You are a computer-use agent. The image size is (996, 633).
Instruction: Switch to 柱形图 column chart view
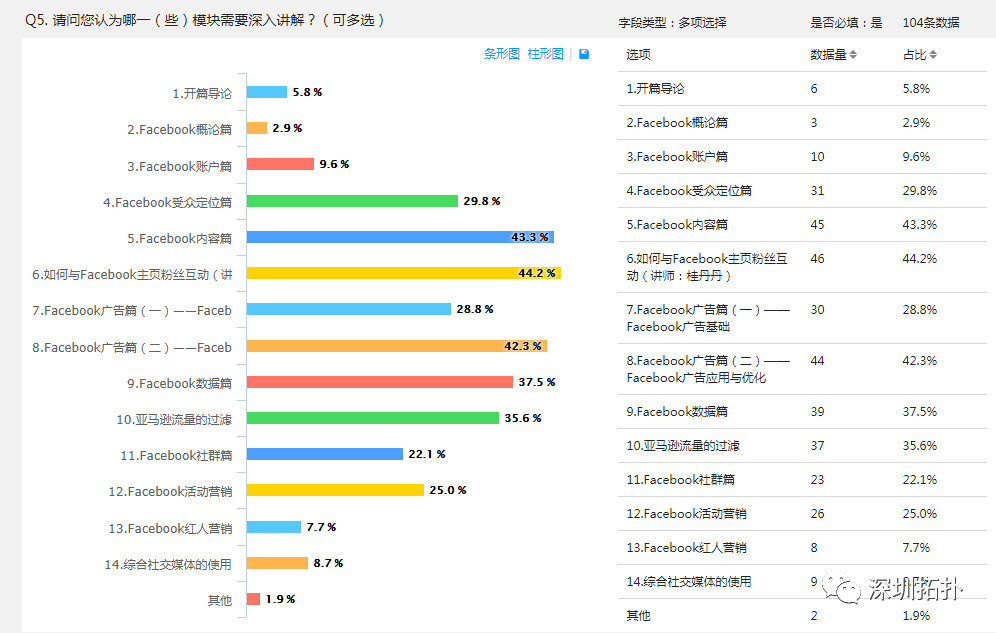[x=545, y=55]
